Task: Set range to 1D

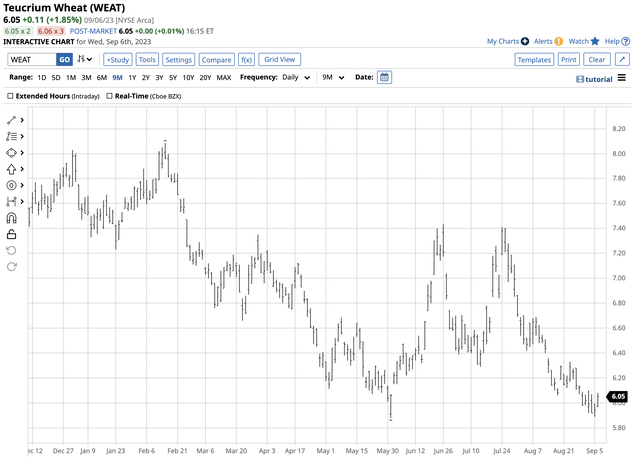Action: pyautogui.click(x=42, y=78)
